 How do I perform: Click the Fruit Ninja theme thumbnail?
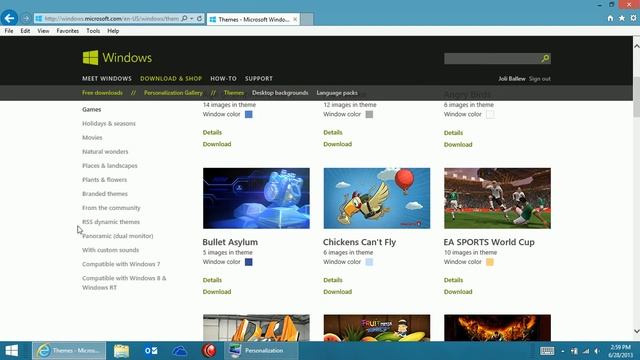(377, 328)
